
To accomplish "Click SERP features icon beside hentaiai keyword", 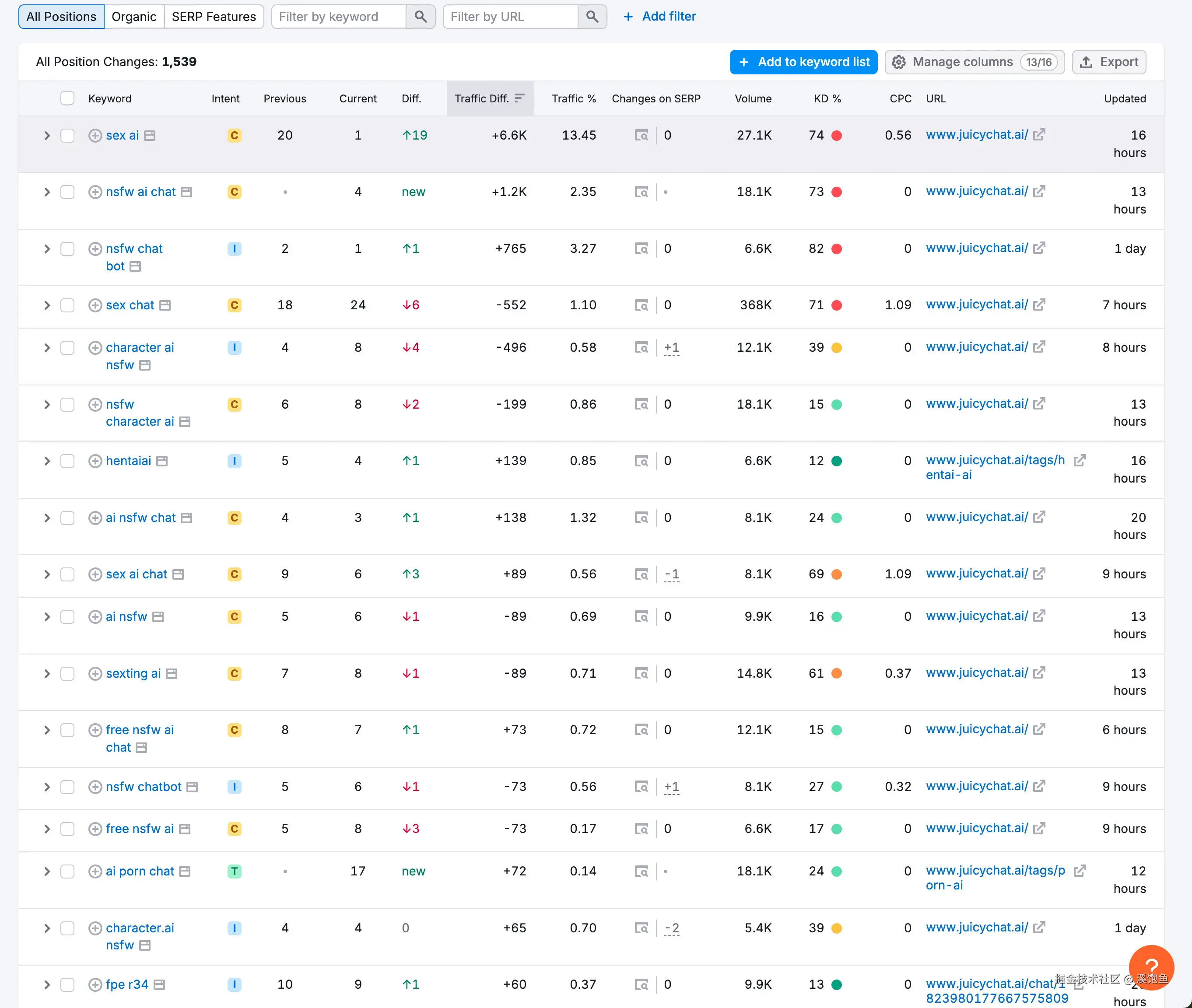I will (x=162, y=461).
